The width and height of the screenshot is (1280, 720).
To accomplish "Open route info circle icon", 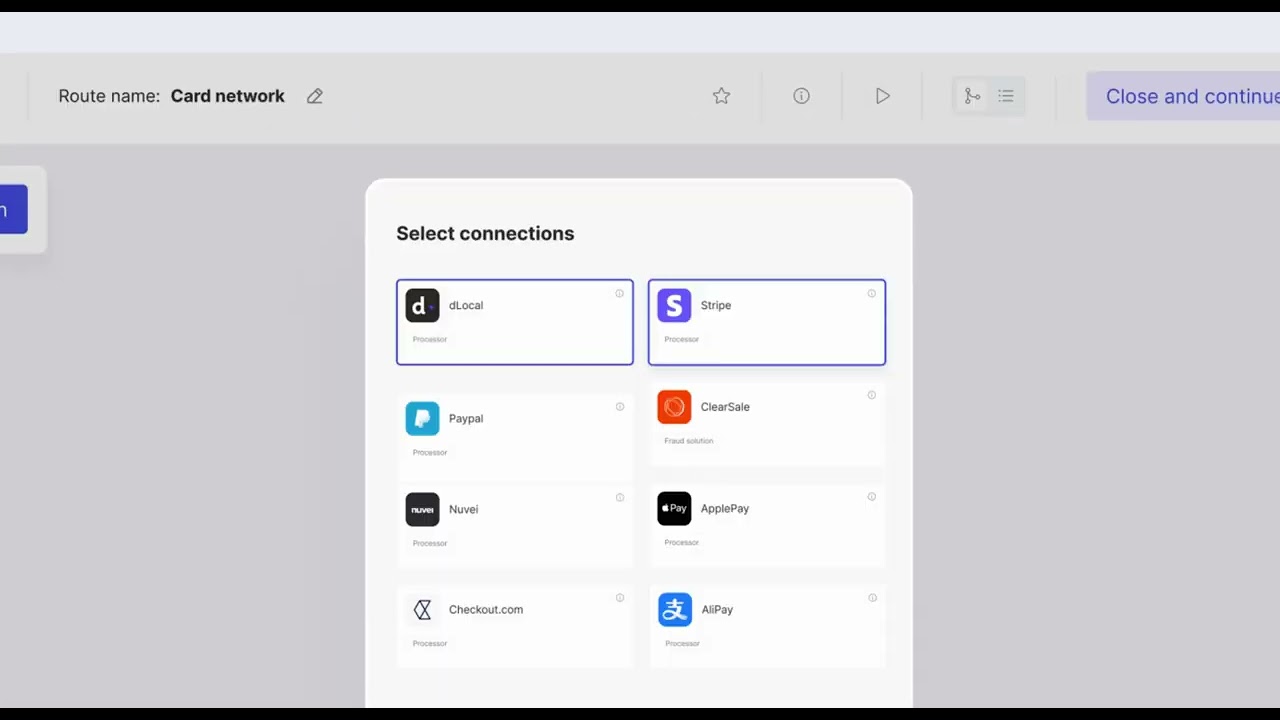I will [801, 96].
